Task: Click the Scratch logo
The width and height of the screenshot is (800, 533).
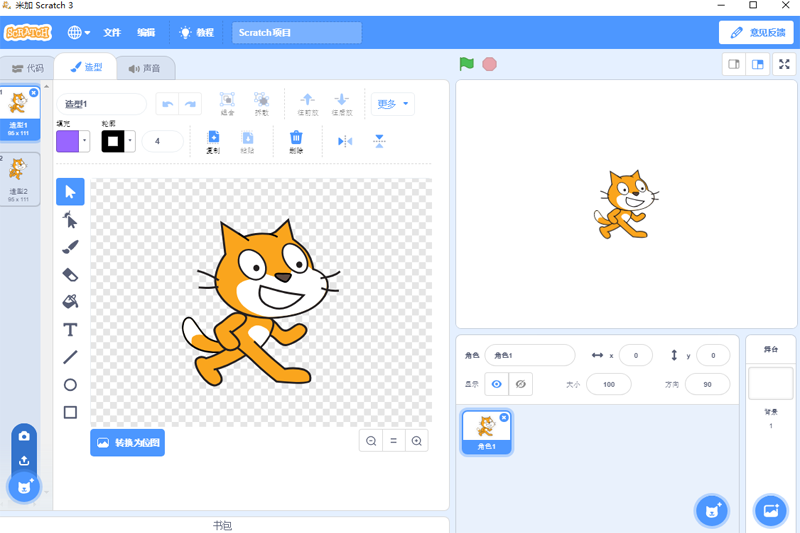Action: [28, 33]
